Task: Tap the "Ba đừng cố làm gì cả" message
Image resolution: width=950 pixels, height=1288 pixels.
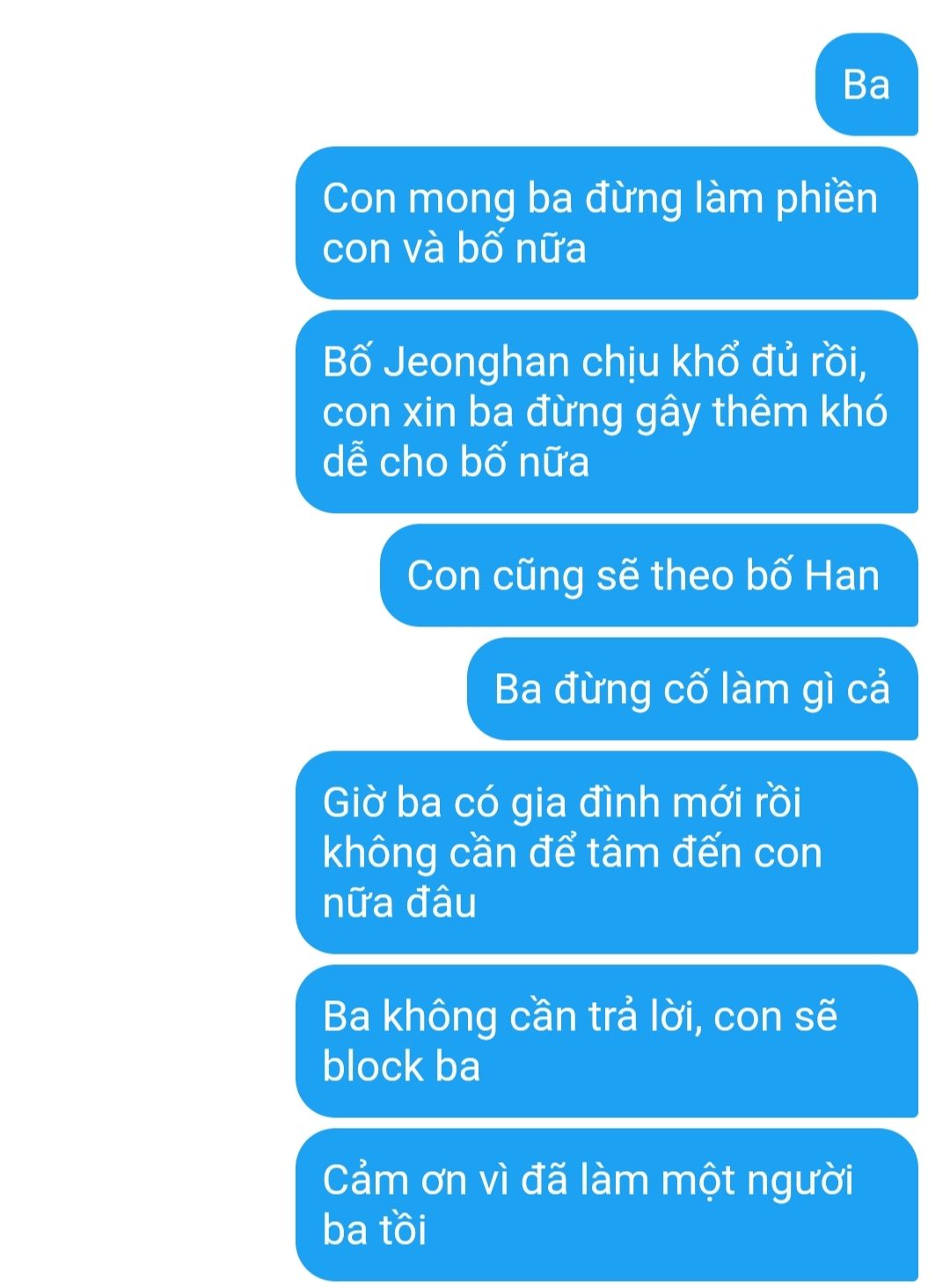Action: [x=692, y=689]
